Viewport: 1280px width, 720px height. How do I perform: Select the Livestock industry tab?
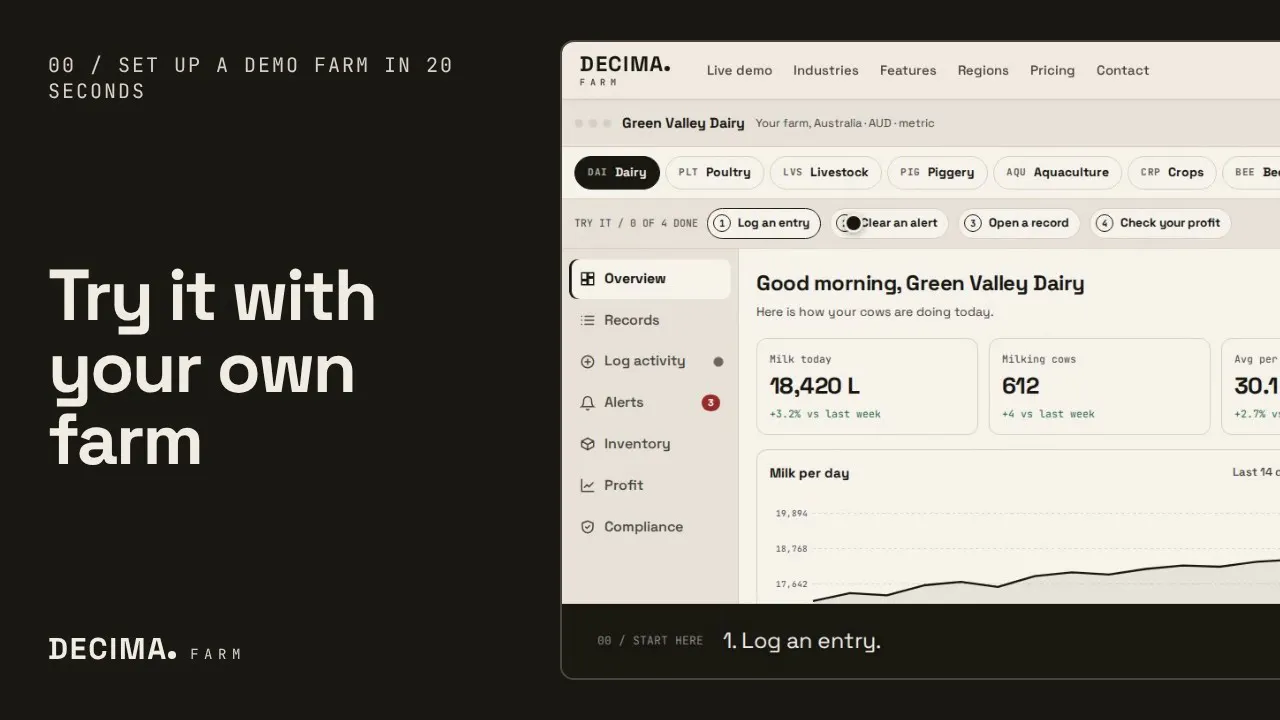click(825, 172)
